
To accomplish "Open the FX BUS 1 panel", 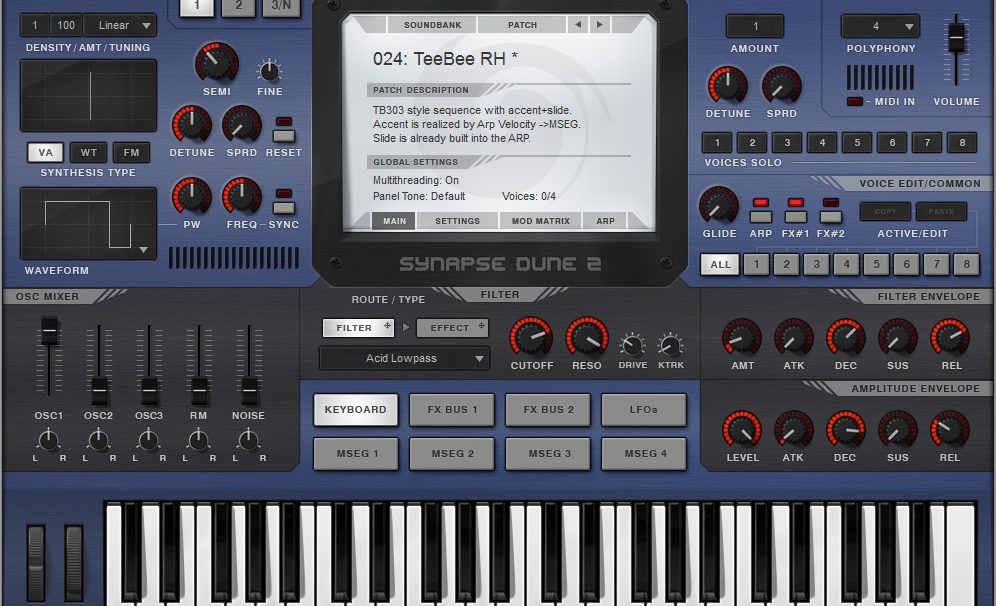I will (452, 410).
